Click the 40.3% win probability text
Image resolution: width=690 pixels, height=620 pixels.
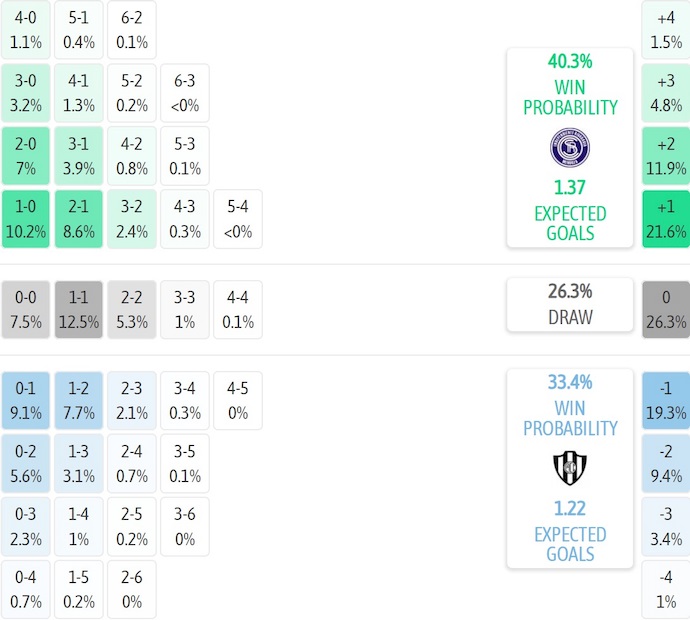(569, 61)
